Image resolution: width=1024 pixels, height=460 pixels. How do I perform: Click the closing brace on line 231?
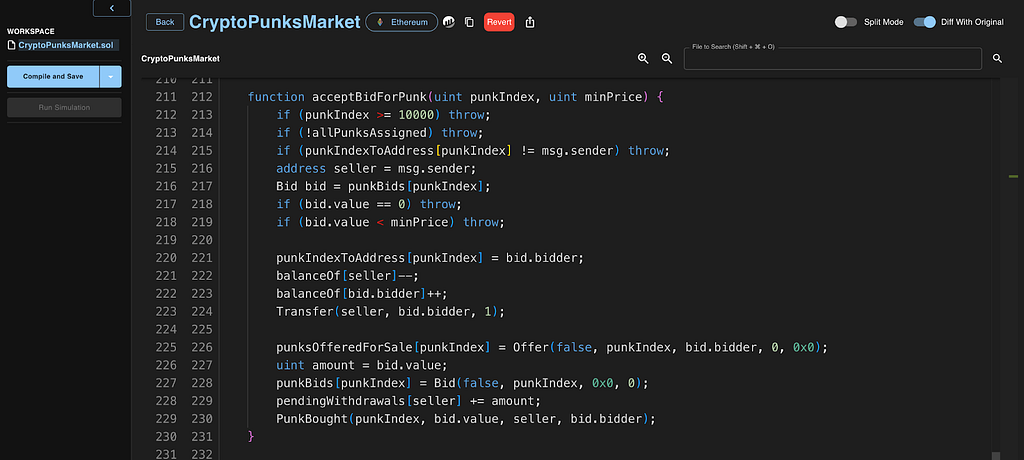click(x=251, y=436)
